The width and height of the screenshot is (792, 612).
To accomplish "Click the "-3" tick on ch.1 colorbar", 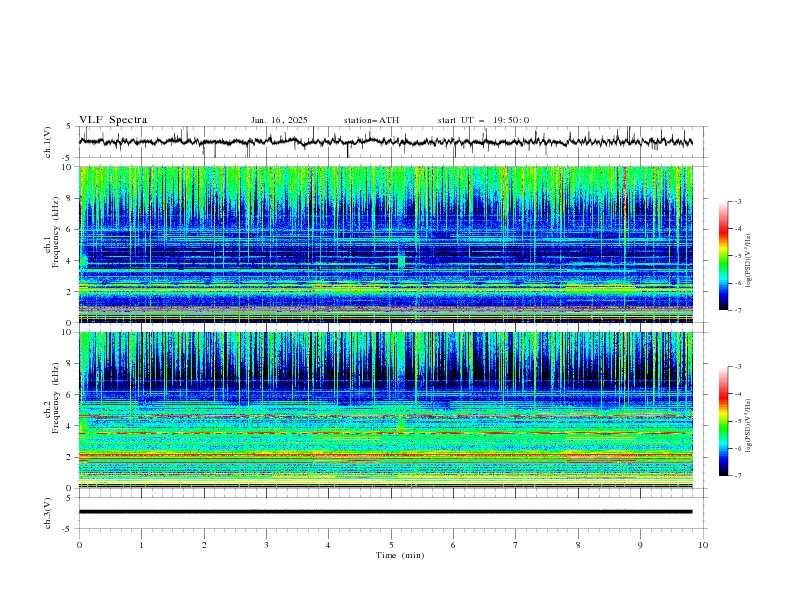I will pyautogui.click(x=737, y=201).
